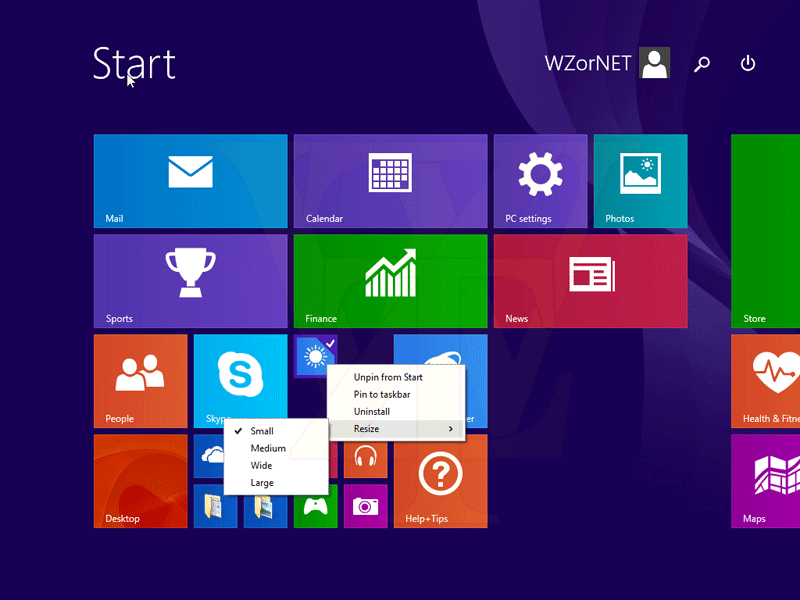800x600 pixels.
Task: Open the Camera tile
Action: 365,506
